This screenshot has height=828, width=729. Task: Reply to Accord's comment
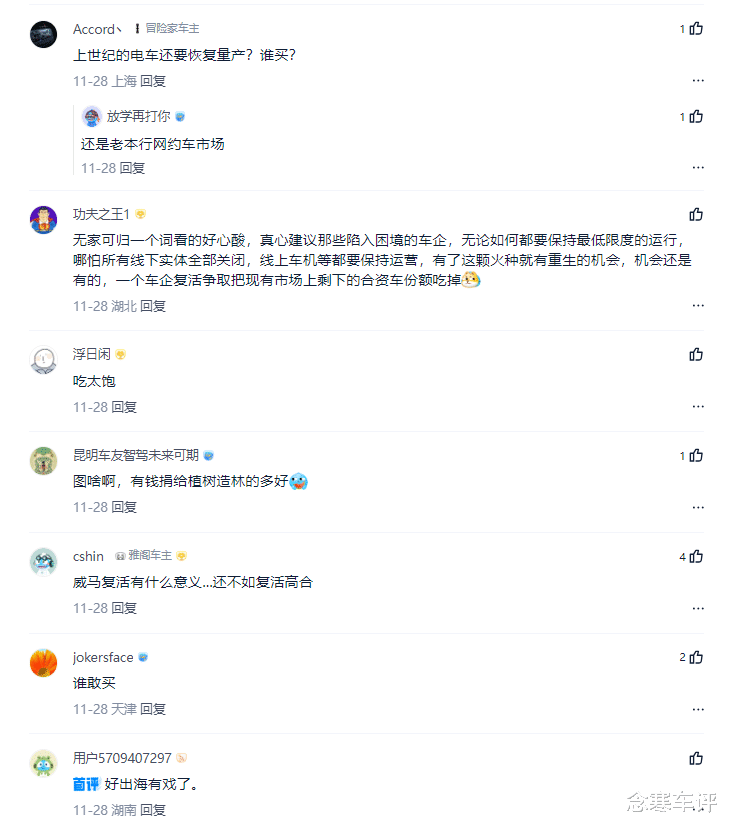153,81
